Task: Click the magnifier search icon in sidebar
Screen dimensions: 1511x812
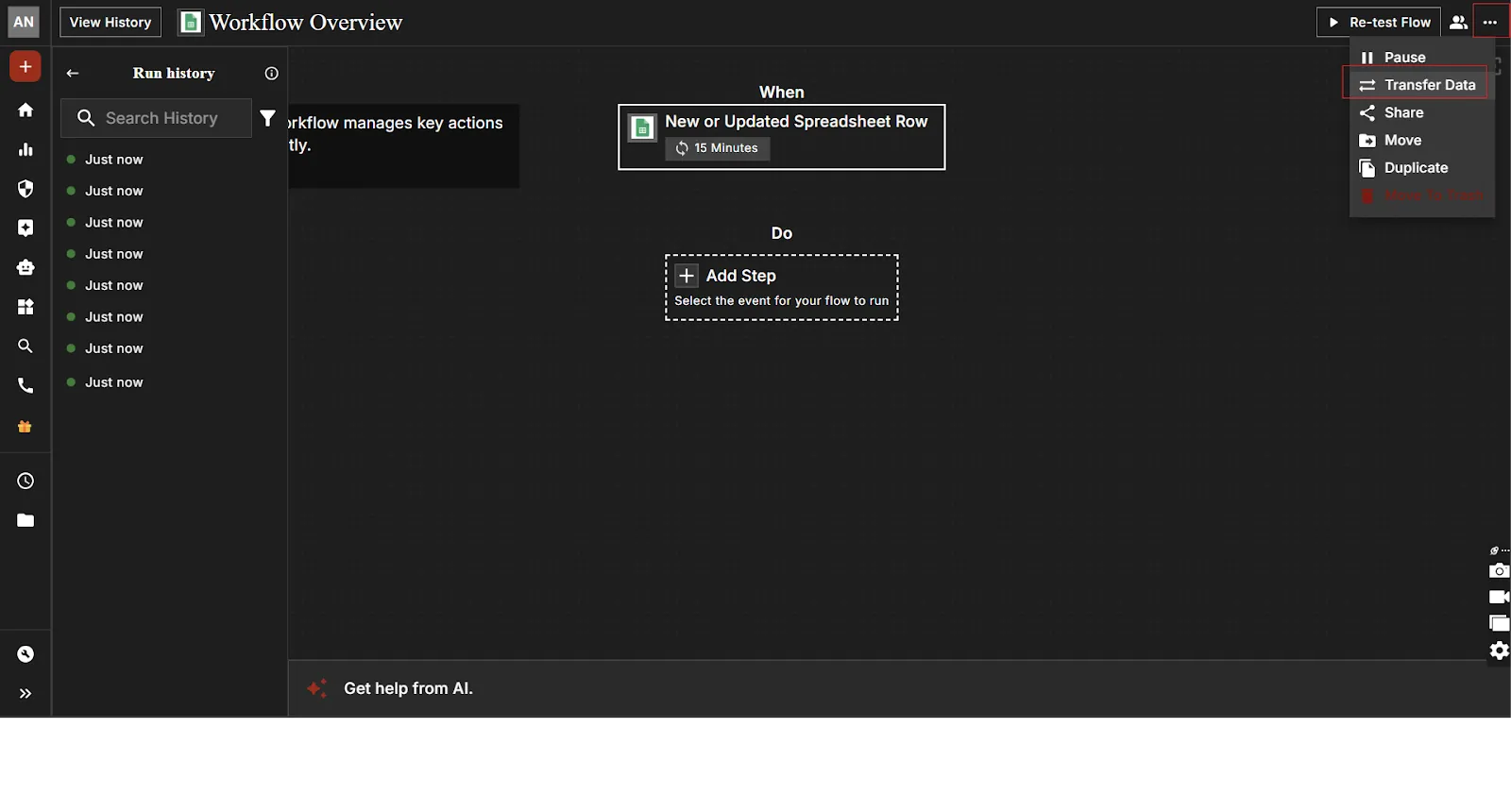Action: (25, 347)
